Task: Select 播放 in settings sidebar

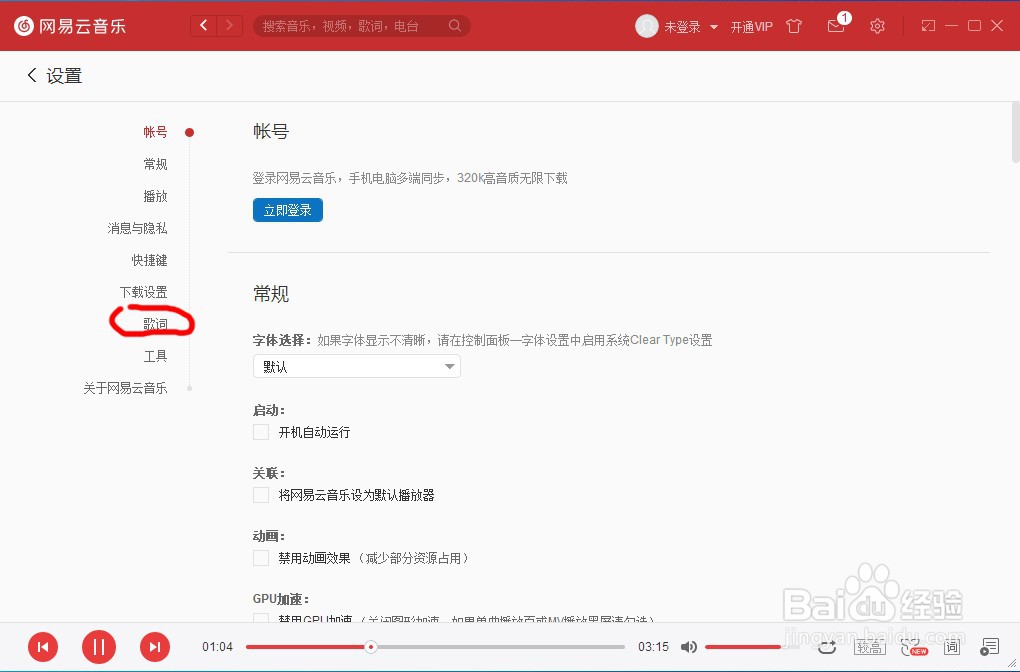Action: click(x=155, y=196)
